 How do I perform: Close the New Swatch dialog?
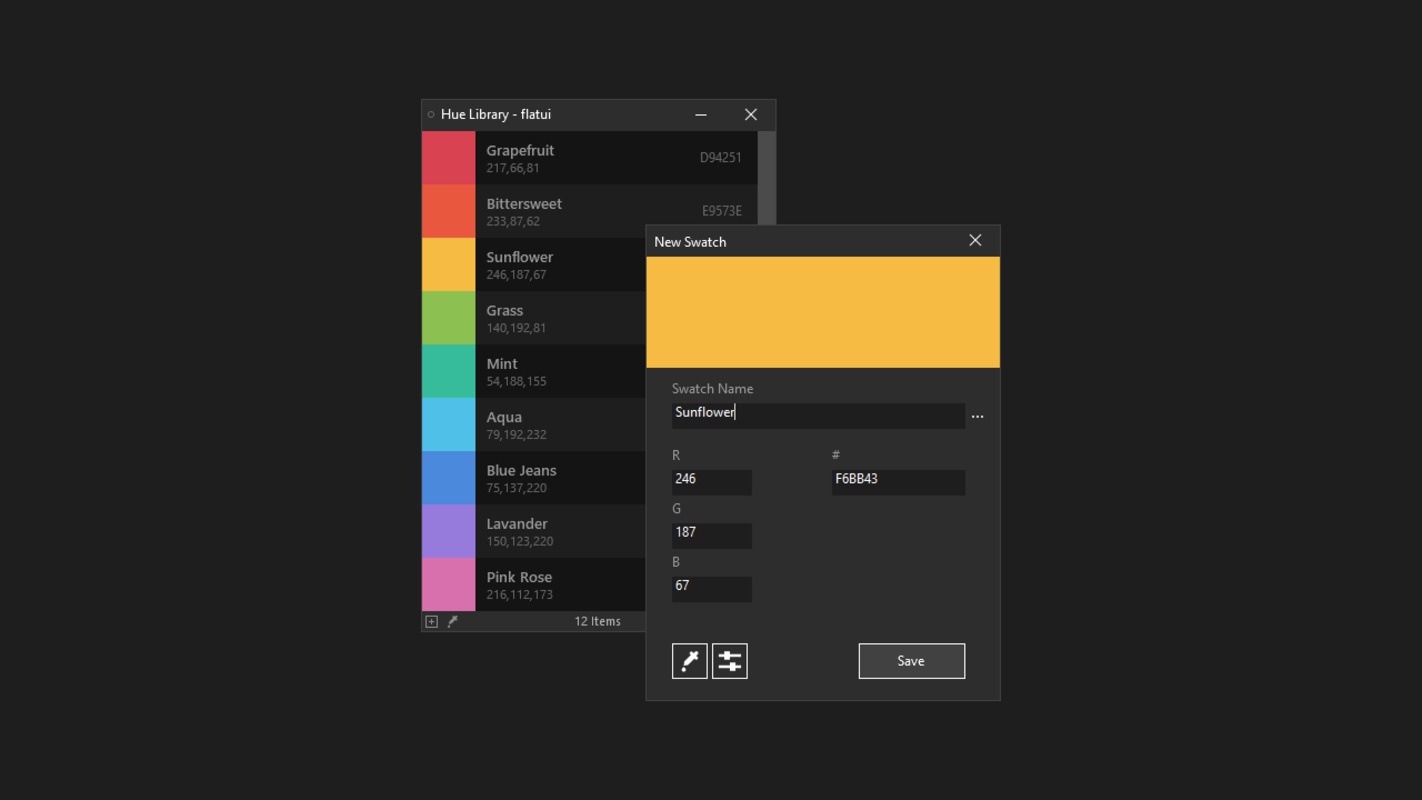[975, 240]
